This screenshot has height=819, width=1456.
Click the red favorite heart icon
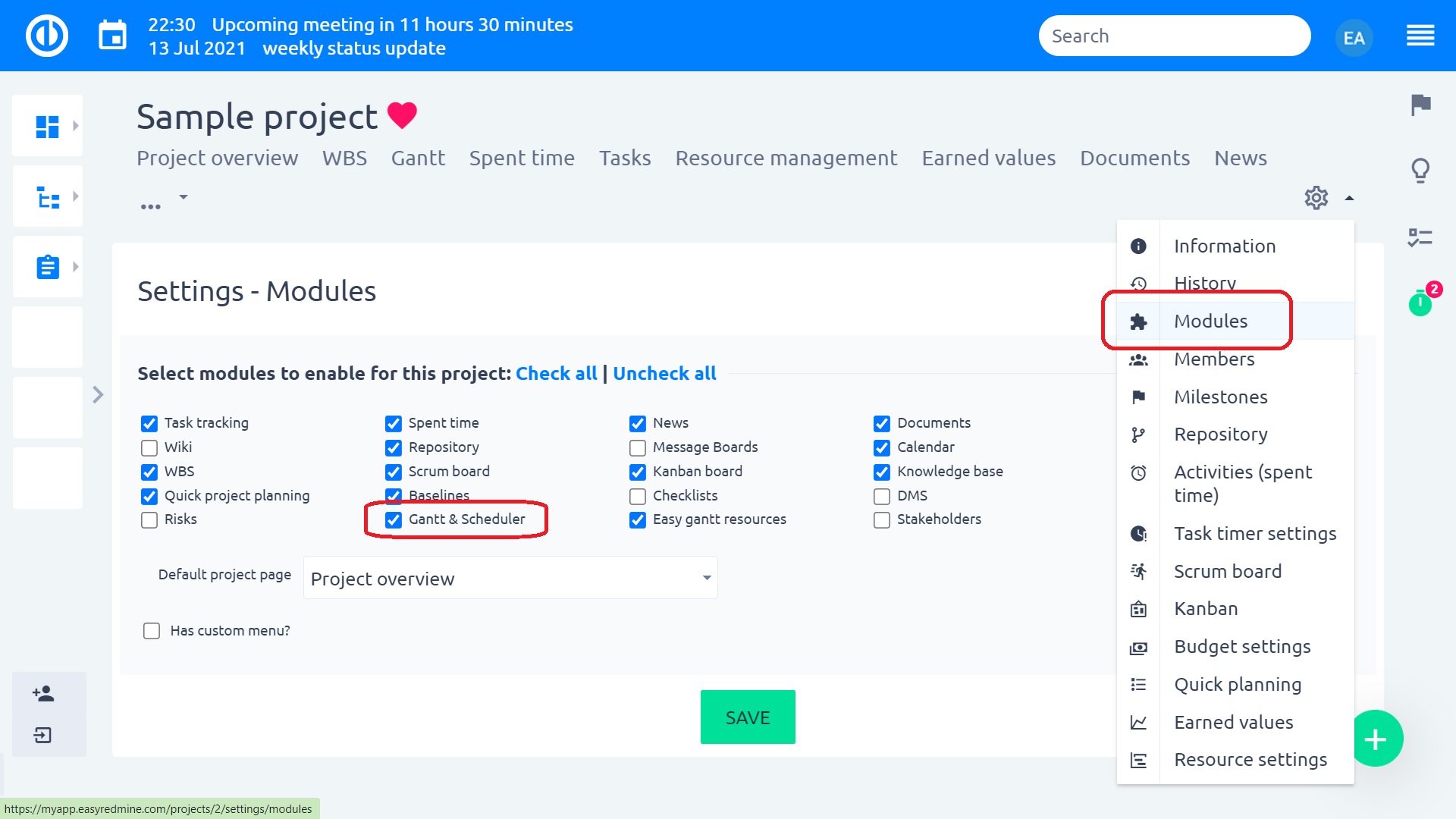pos(402,115)
